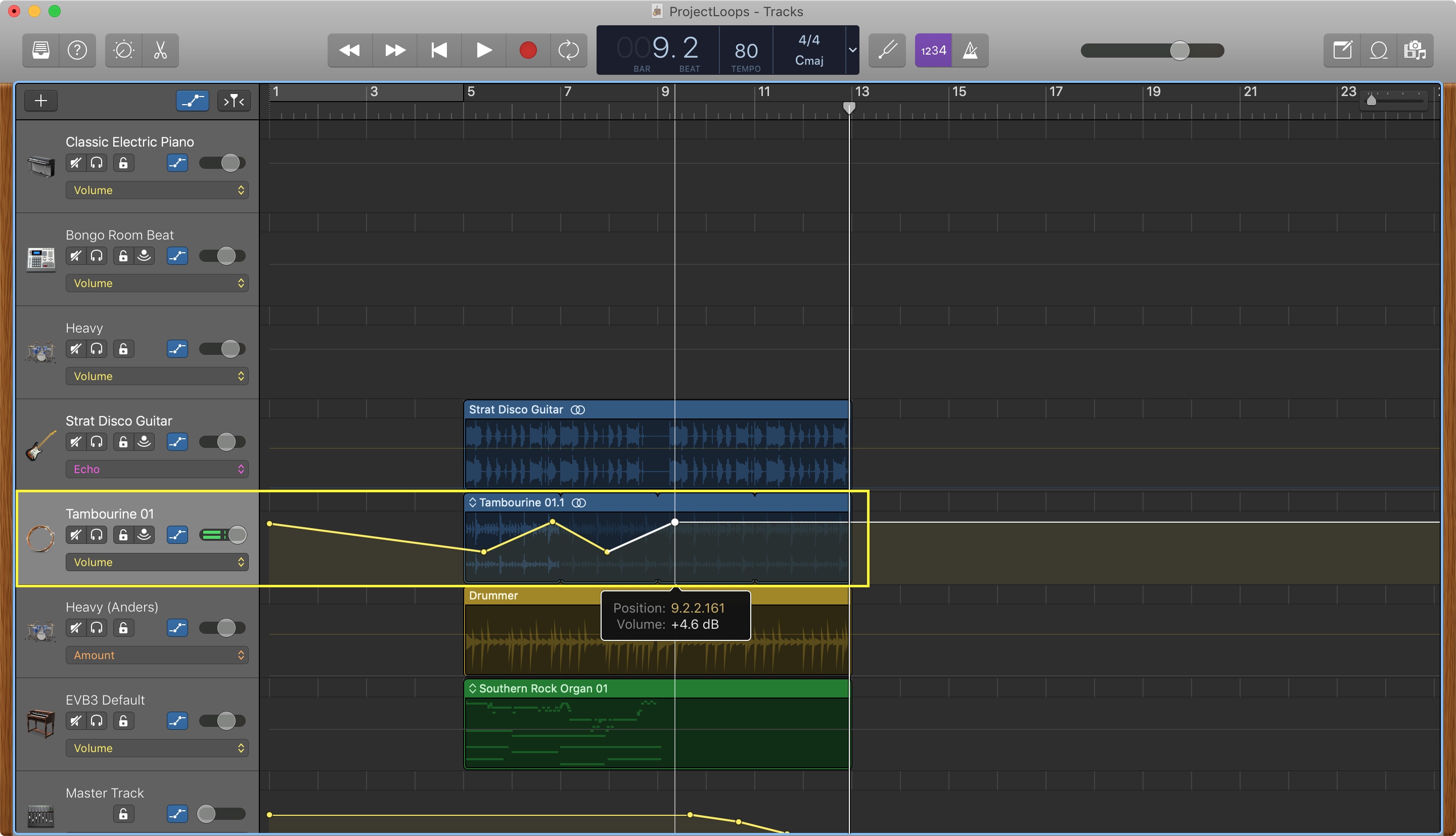The width and height of the screenshot is (1456, 836).
Task: Add a new track with plus button
Action: coord(41,101)
